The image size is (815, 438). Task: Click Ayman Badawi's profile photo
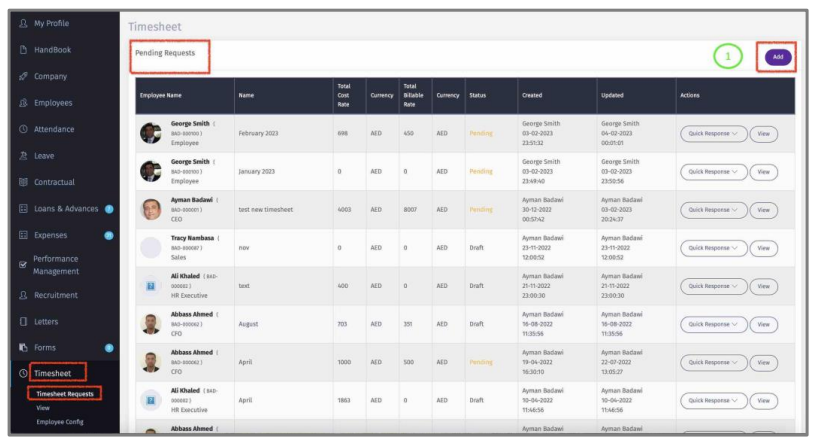coord(151,210)
